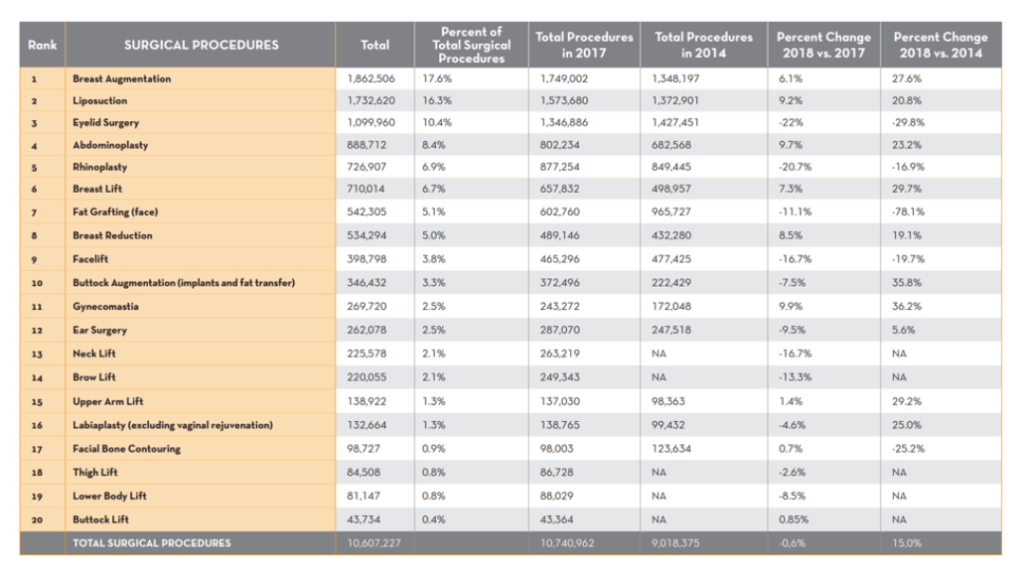Click the Total Procedures in 2017 header
The image size is (1023, 575).
pyautogui.click(x=584, y=45)
